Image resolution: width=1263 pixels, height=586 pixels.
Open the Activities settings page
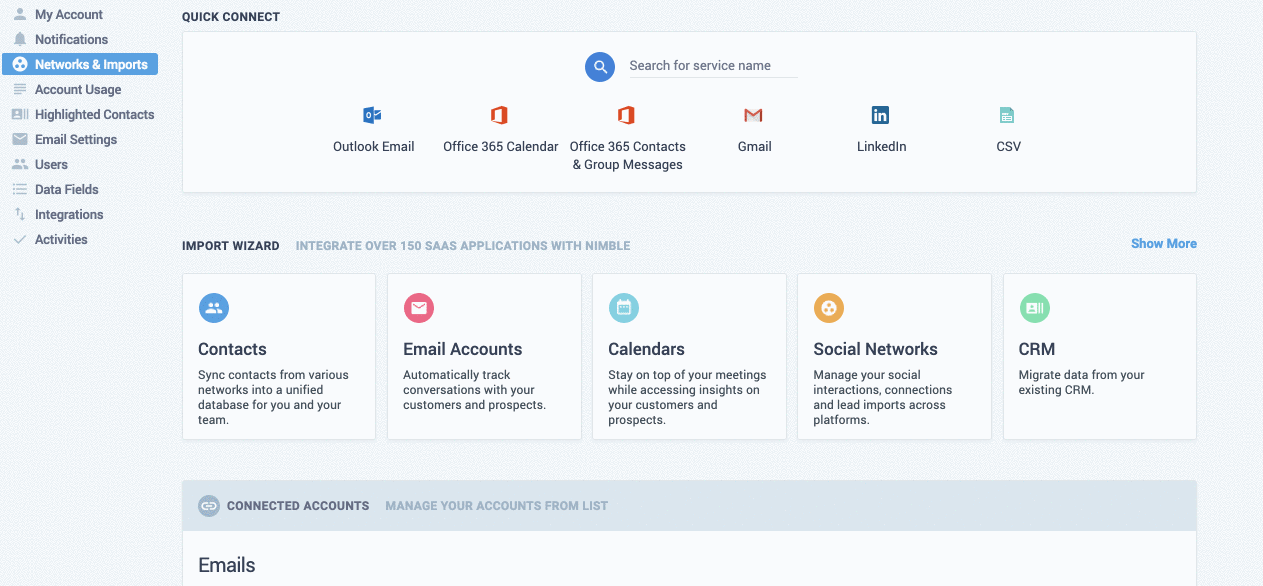coord(61,239)
